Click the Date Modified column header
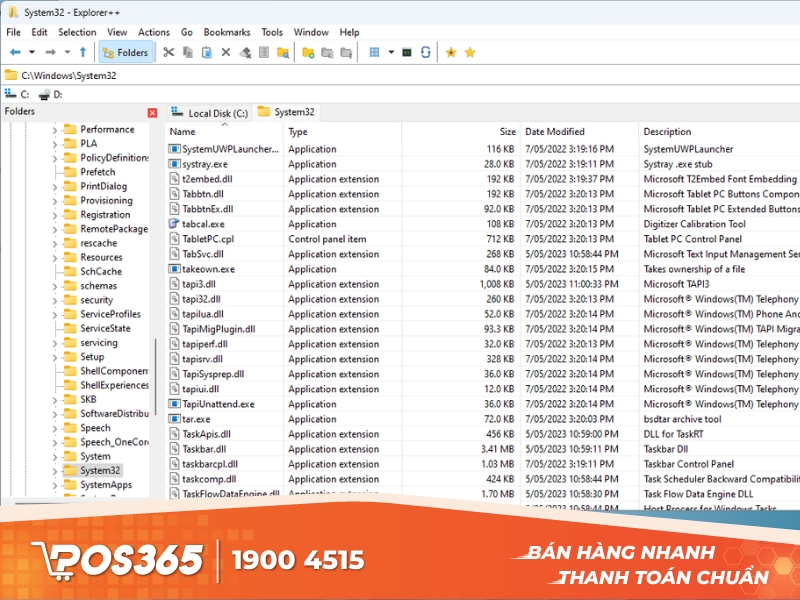The width and height of the screenshot is (800, 600). pos(558,131)
